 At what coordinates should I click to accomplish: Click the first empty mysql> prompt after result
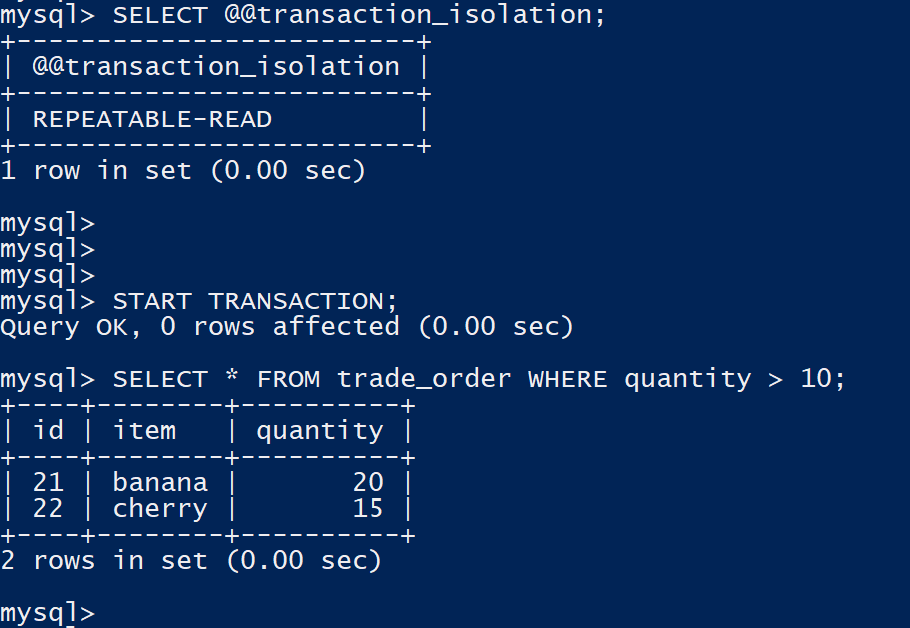(x=48, y=223)
